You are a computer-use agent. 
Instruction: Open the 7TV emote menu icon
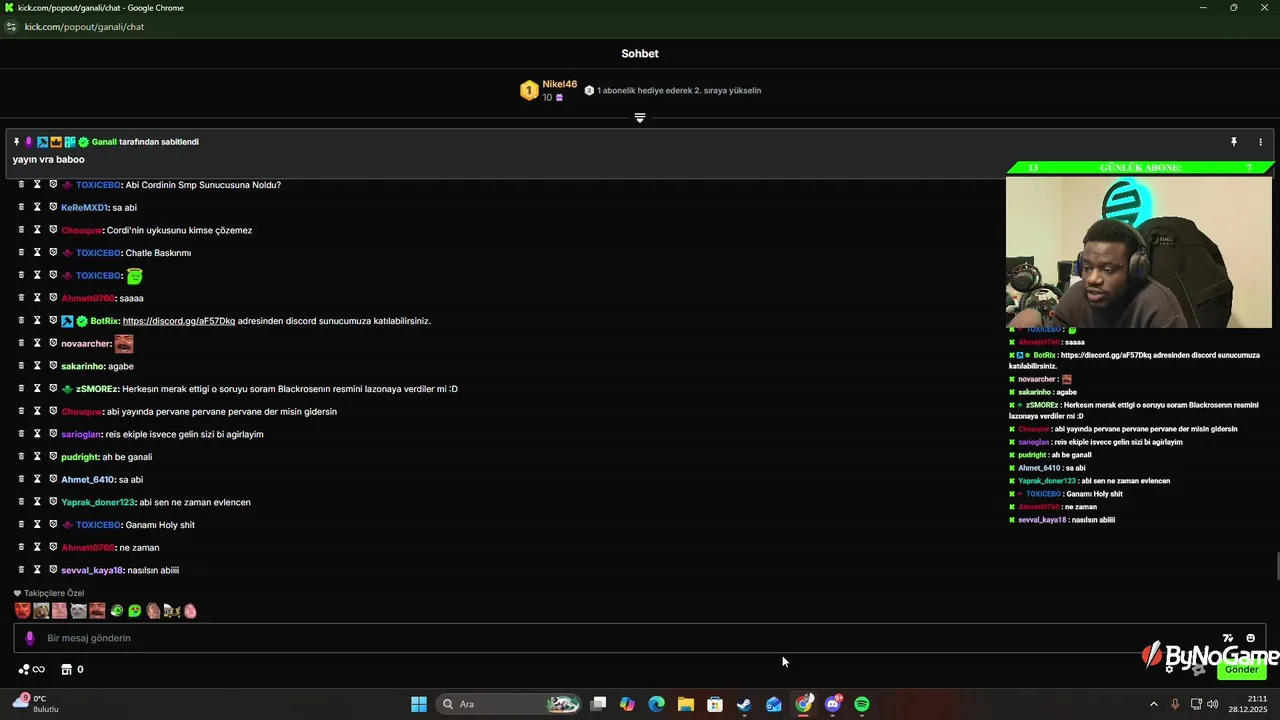[x=1228, y=638]
